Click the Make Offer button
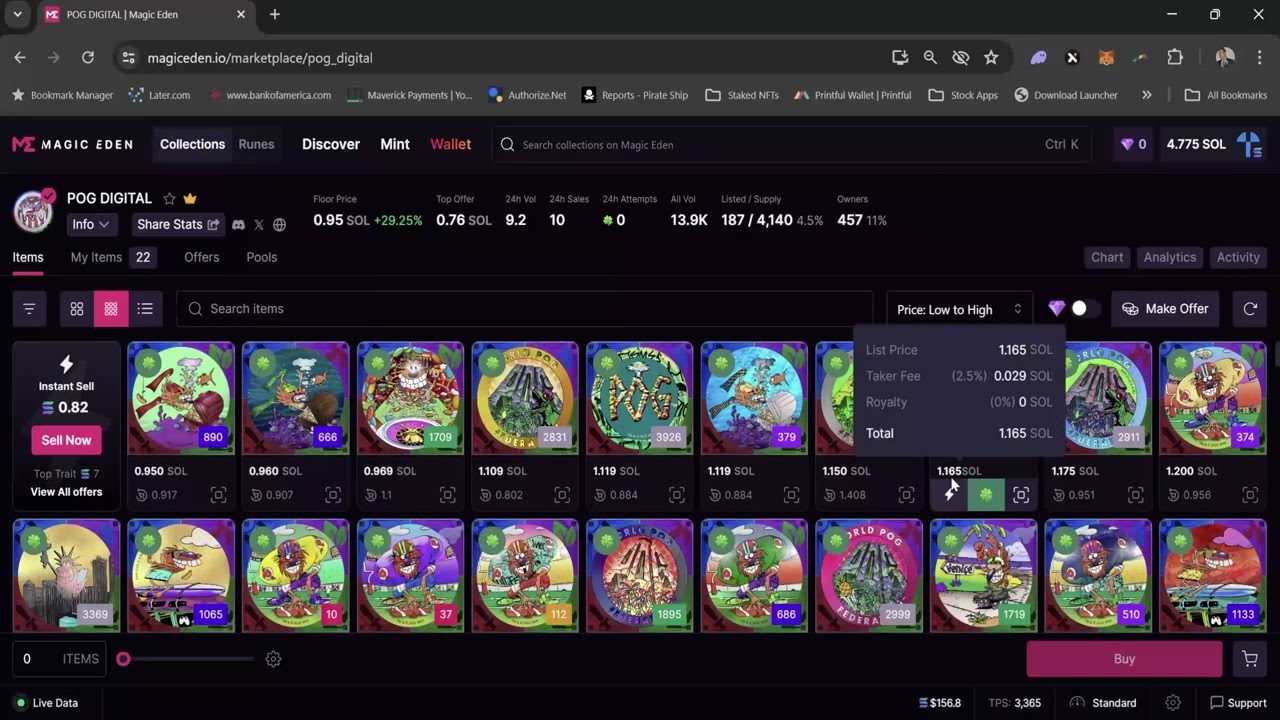 pos(1166,309)
